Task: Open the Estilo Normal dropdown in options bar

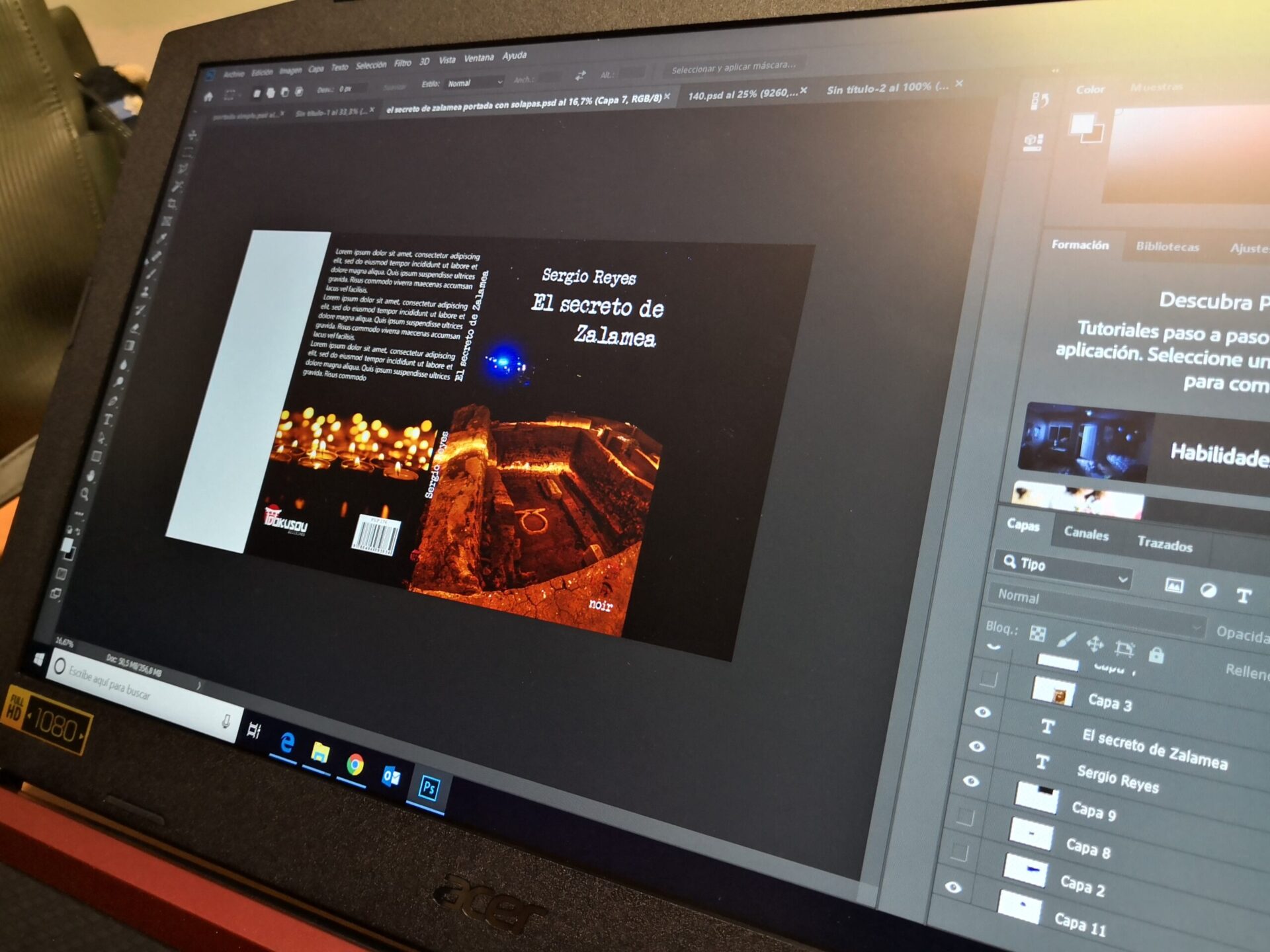Action: click(x=474, y=83)
